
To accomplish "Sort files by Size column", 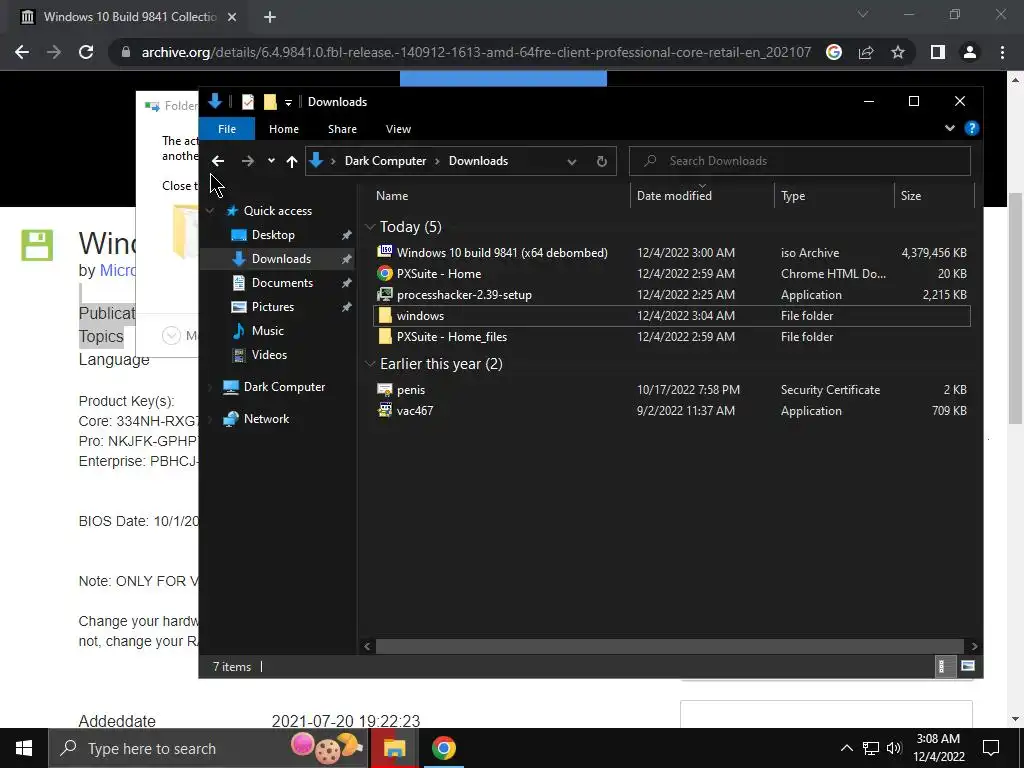I will pyautogui.click(x=934, y=196).
